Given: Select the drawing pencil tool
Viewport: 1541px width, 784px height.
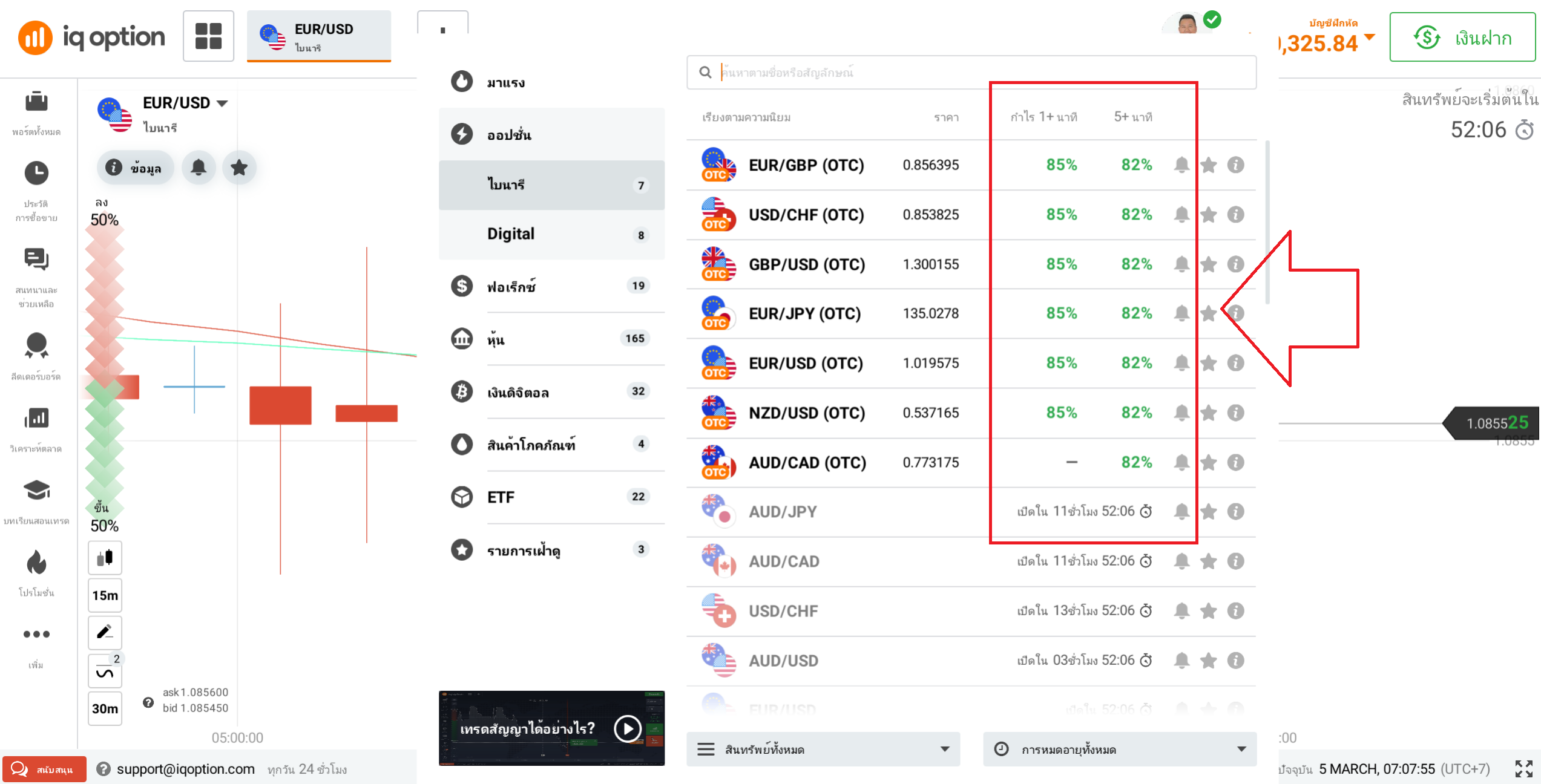Looking at the screenshot, I should [105, 632].
